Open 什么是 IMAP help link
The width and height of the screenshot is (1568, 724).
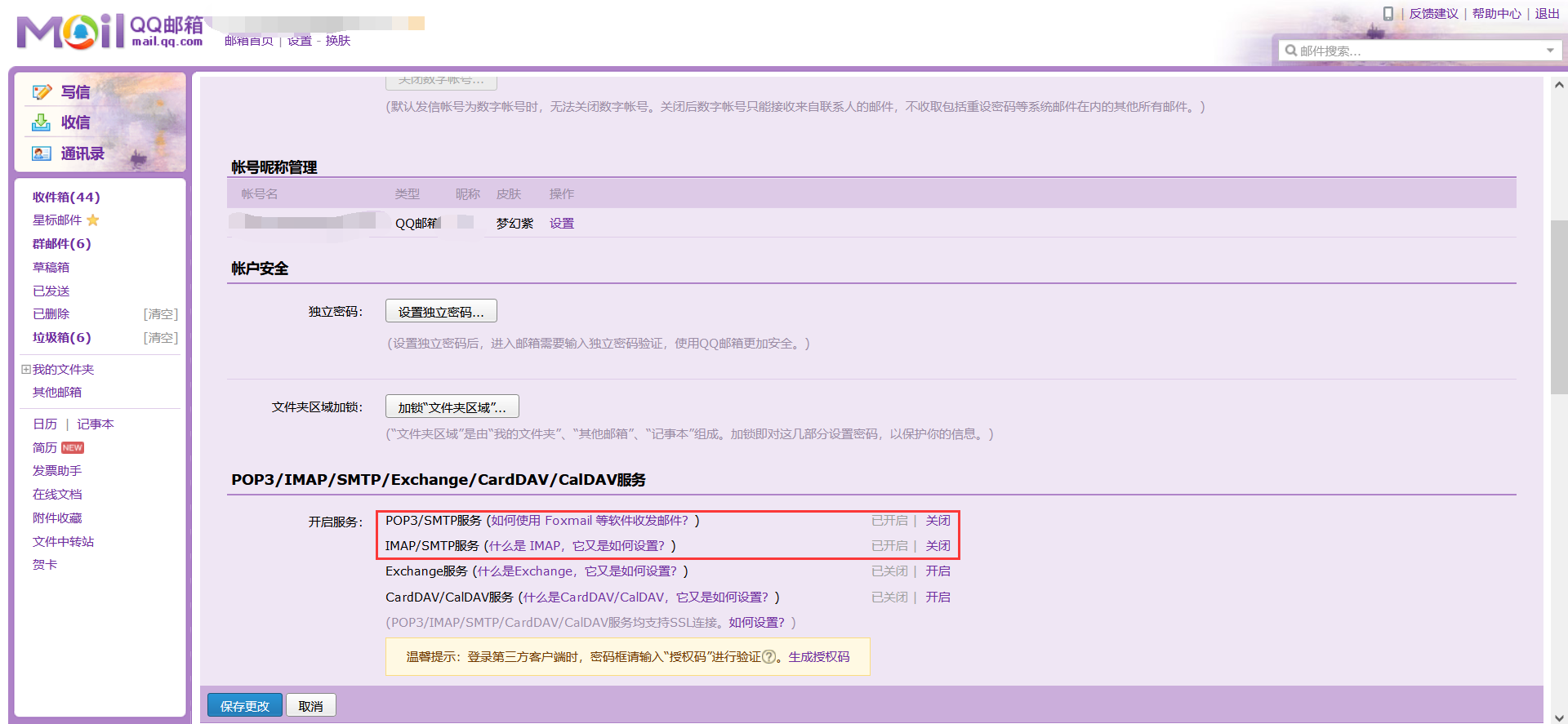click(578, 546)
